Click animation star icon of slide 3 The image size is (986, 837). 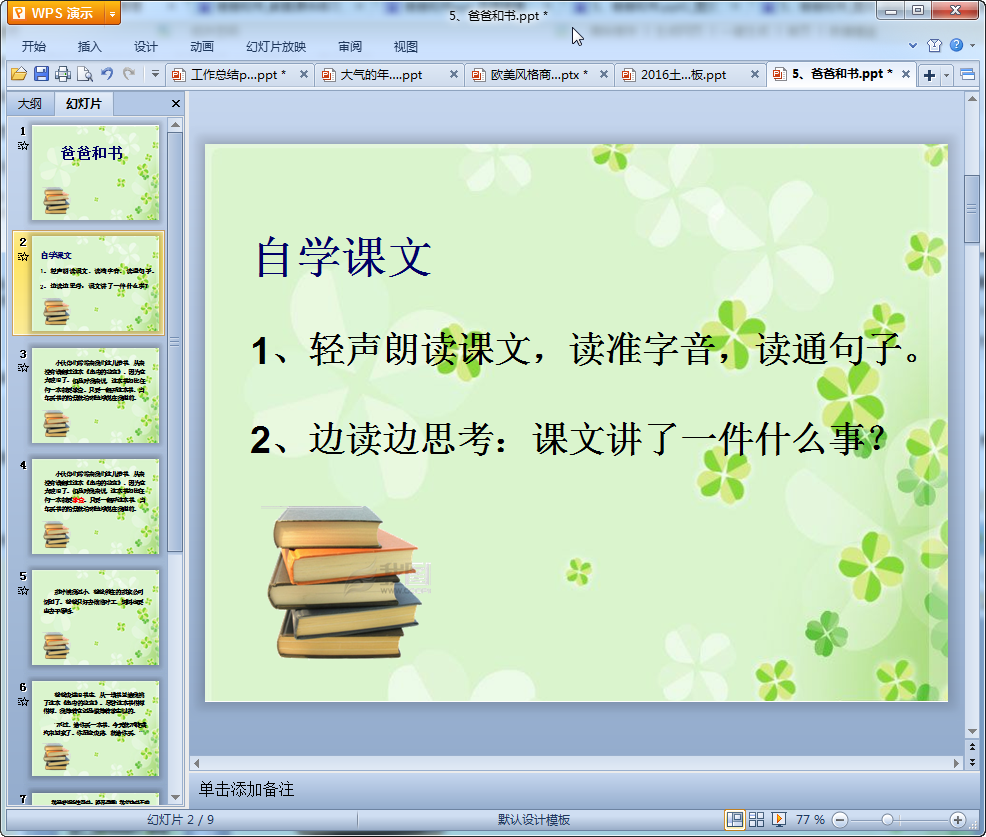point(23,368)
